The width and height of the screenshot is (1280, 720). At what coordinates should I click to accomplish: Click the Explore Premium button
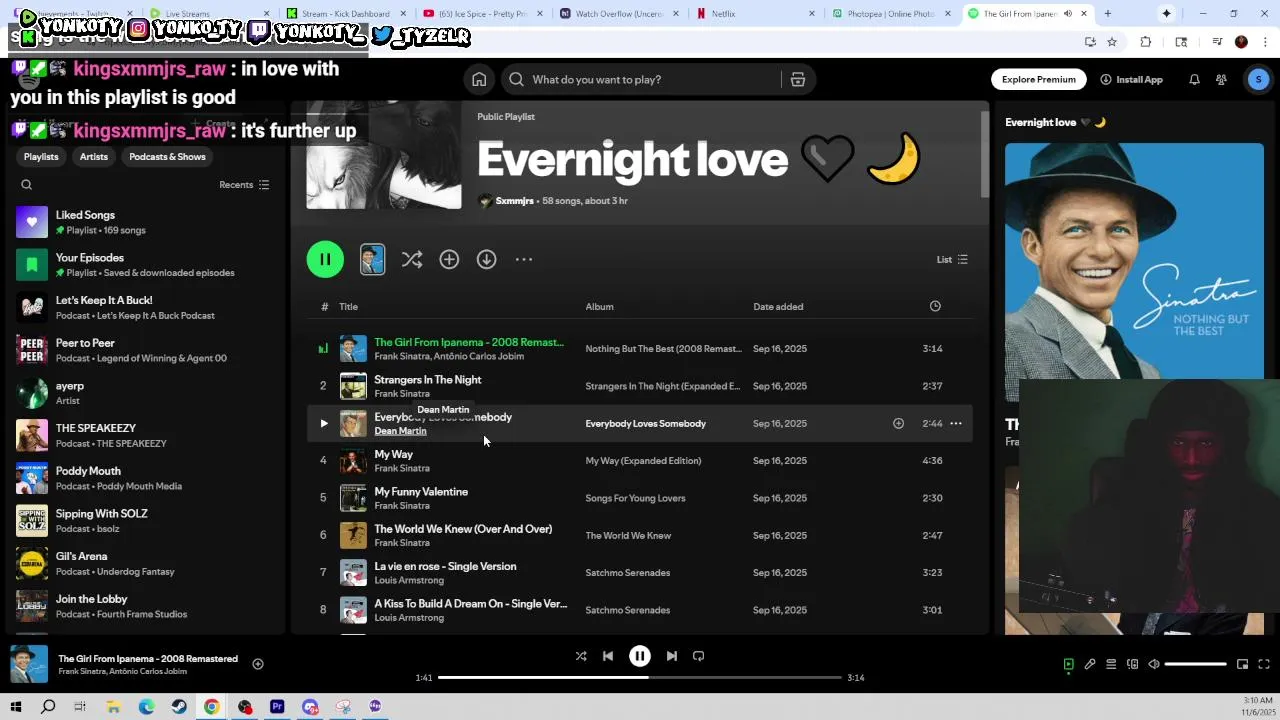pyautogui.click(x=1039, y=80)
